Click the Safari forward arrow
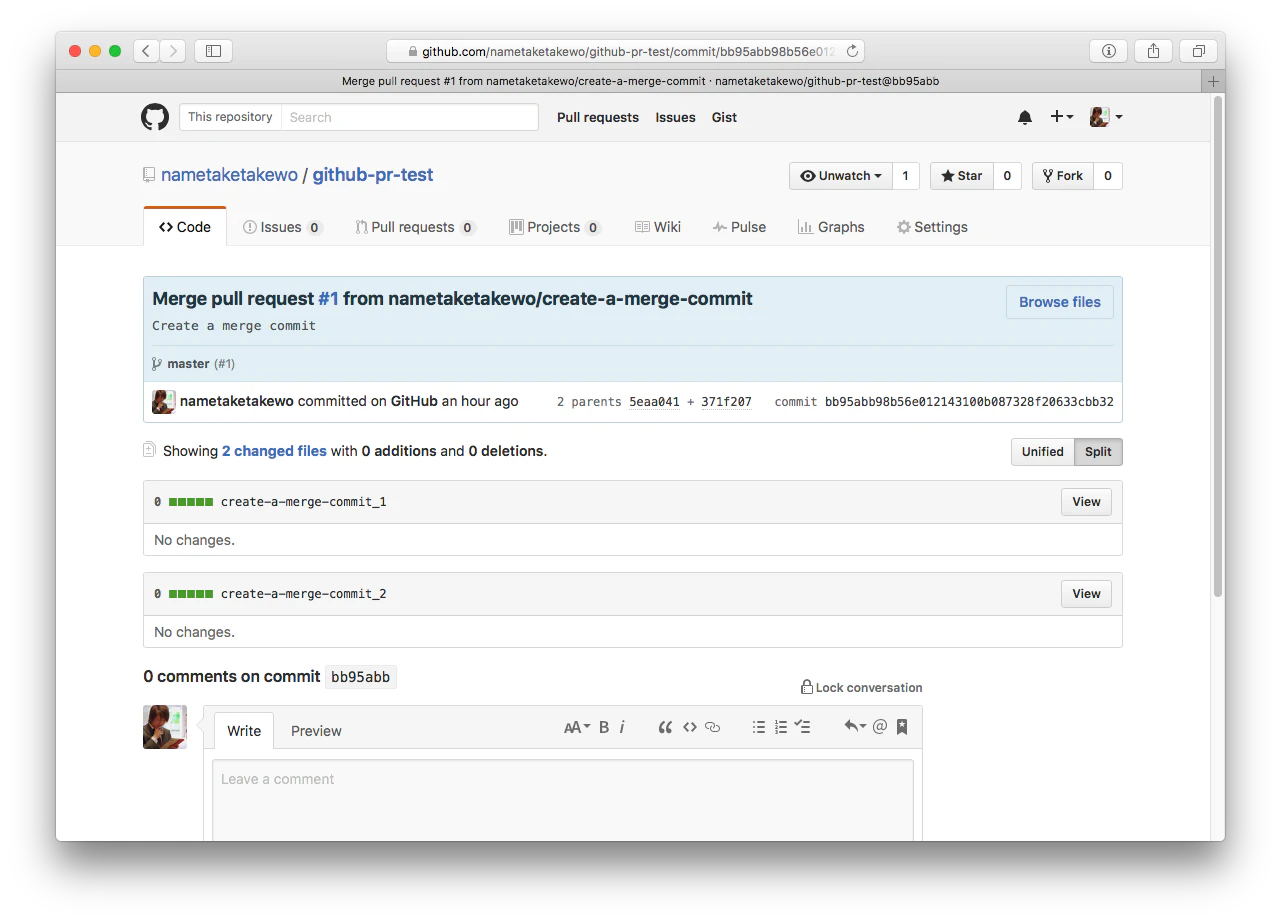Image resolution: width=1281 pixels, height=921 pixels. [173, 51]
